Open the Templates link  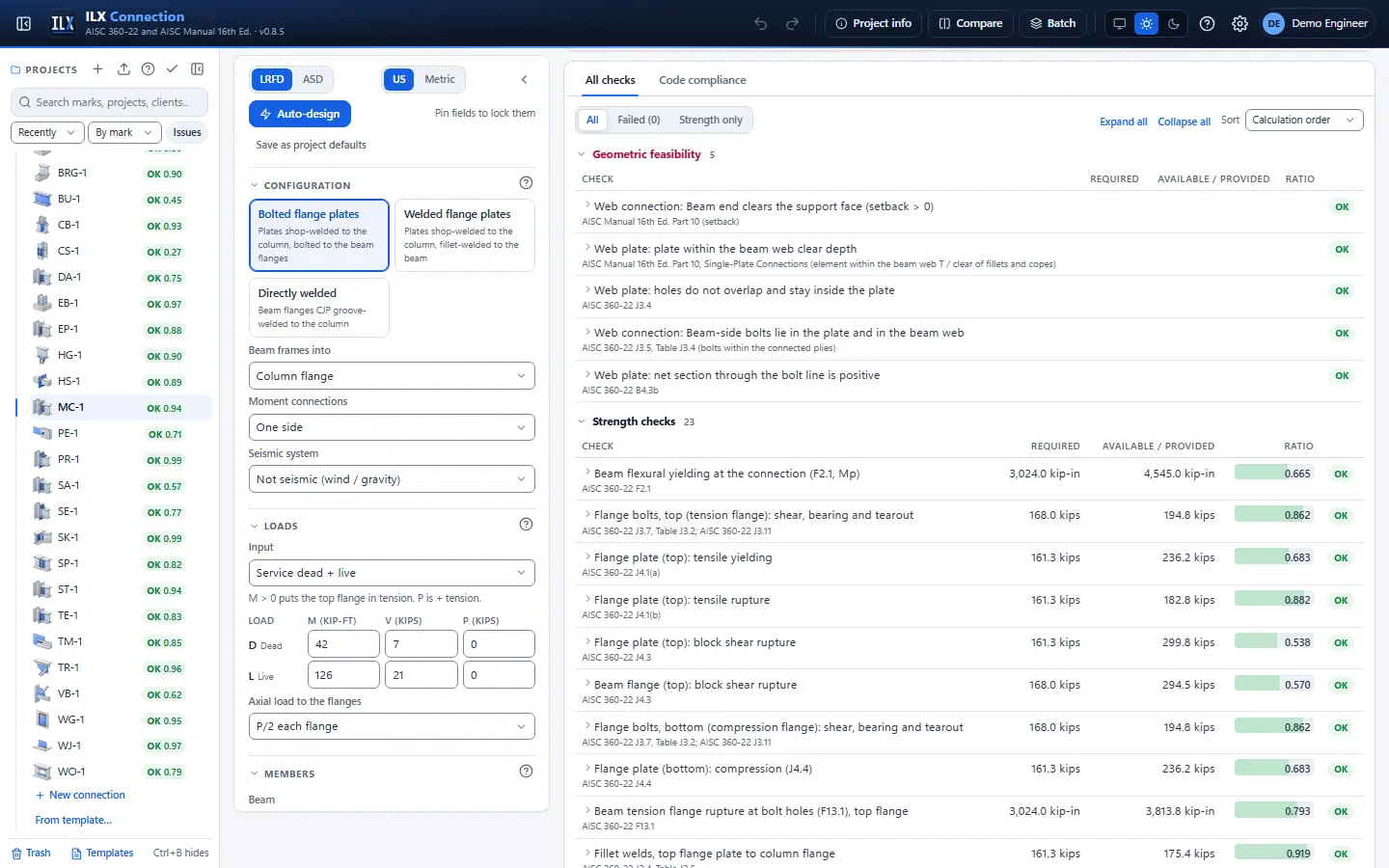102,853
